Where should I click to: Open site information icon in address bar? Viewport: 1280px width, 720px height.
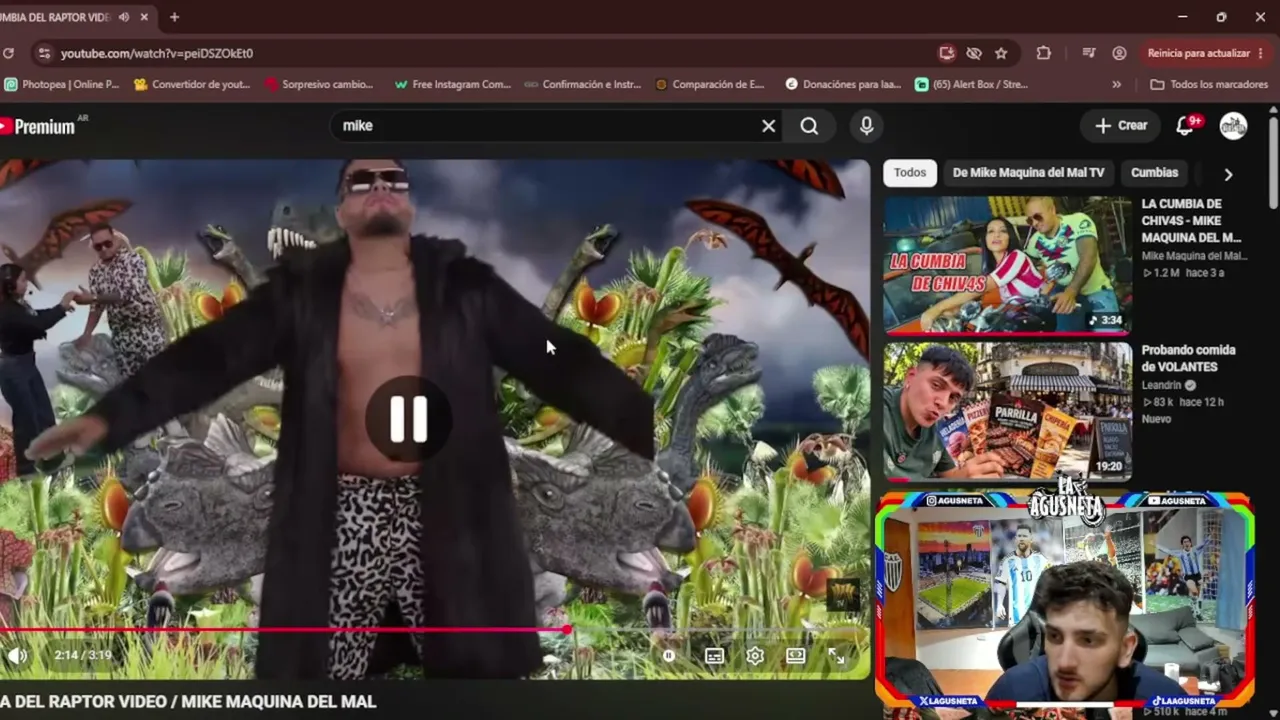tap(43, 53)
